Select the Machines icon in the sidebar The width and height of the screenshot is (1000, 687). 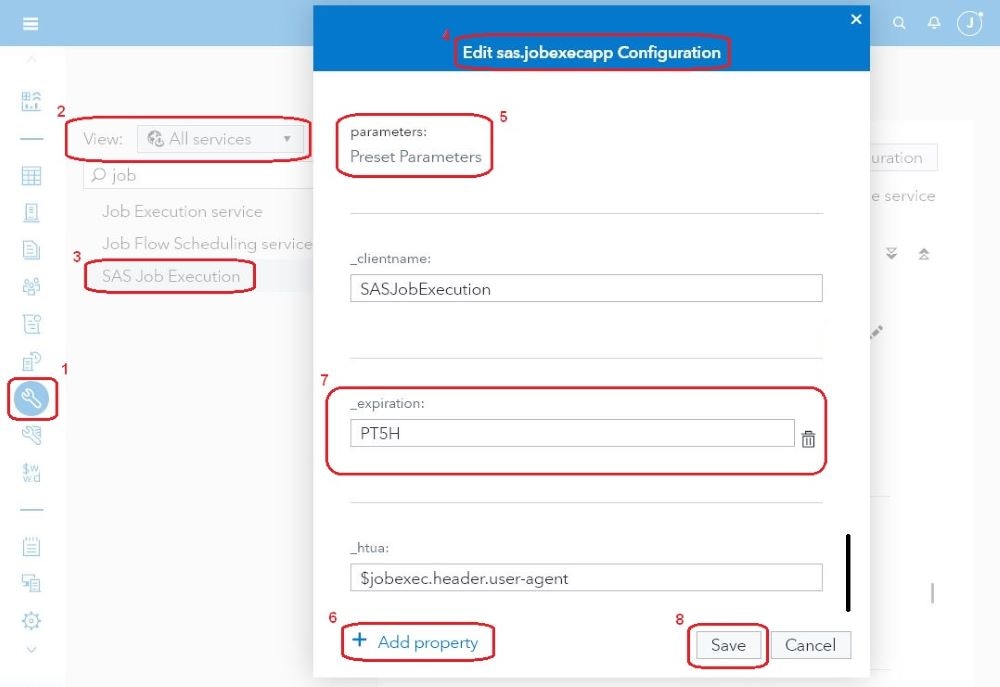tap(31, 212)
